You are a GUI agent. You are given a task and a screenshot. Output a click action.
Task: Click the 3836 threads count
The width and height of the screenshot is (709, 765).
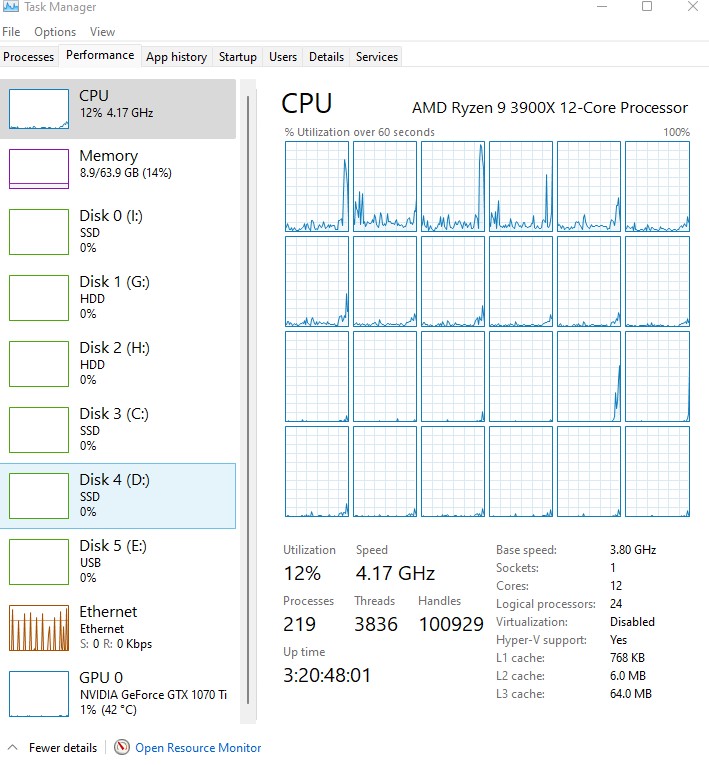376,624
